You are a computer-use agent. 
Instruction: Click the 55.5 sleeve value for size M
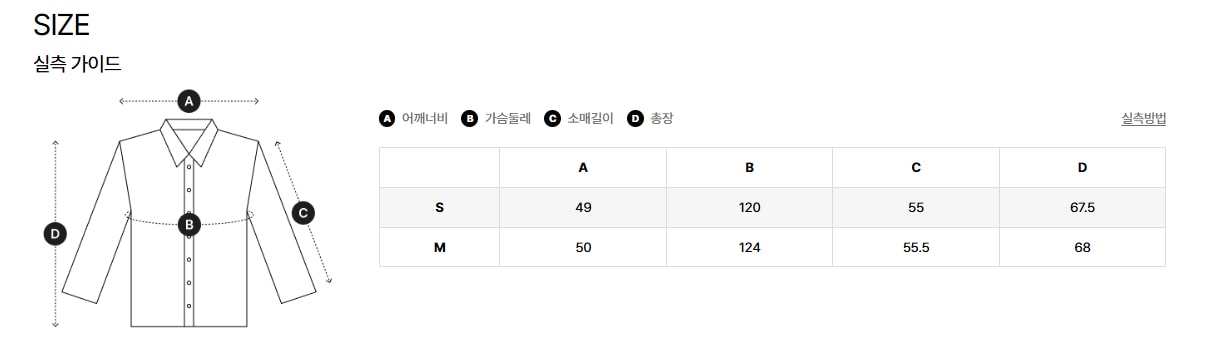[x=916, y=247]
